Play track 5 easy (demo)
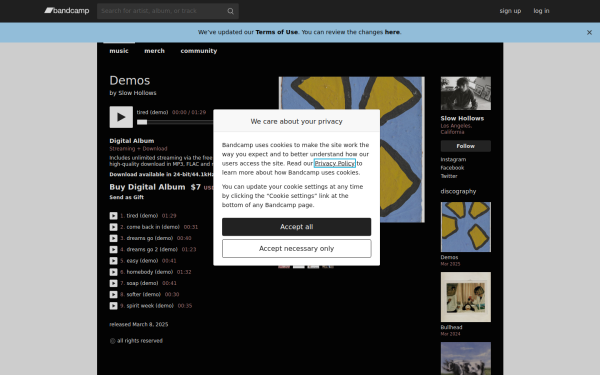Screen dimensions: 600x375 pyautogui.click(x=114, y=261)
